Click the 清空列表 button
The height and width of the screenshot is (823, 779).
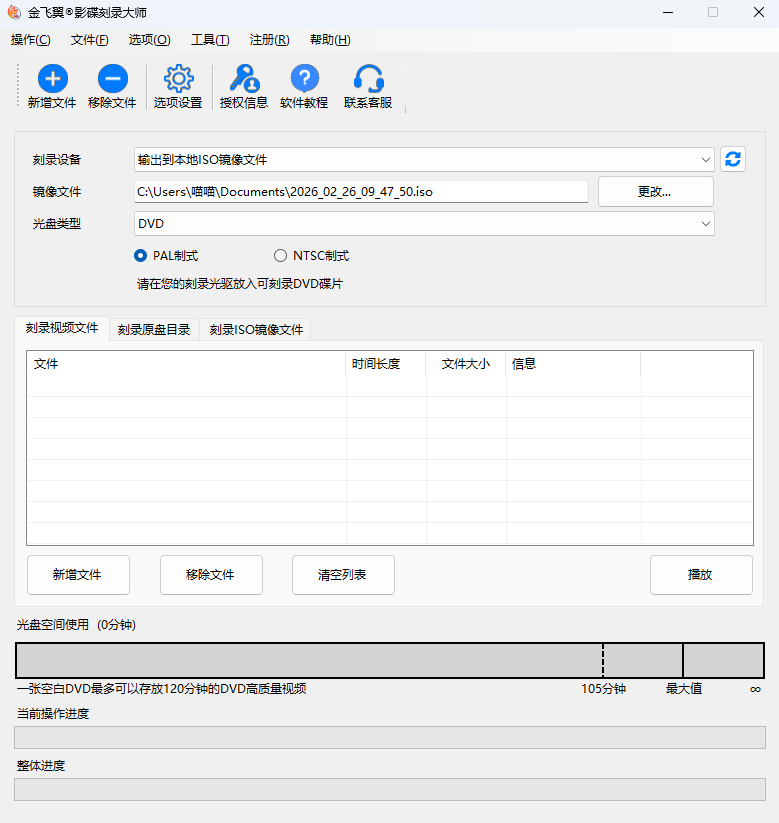[343, 575]
